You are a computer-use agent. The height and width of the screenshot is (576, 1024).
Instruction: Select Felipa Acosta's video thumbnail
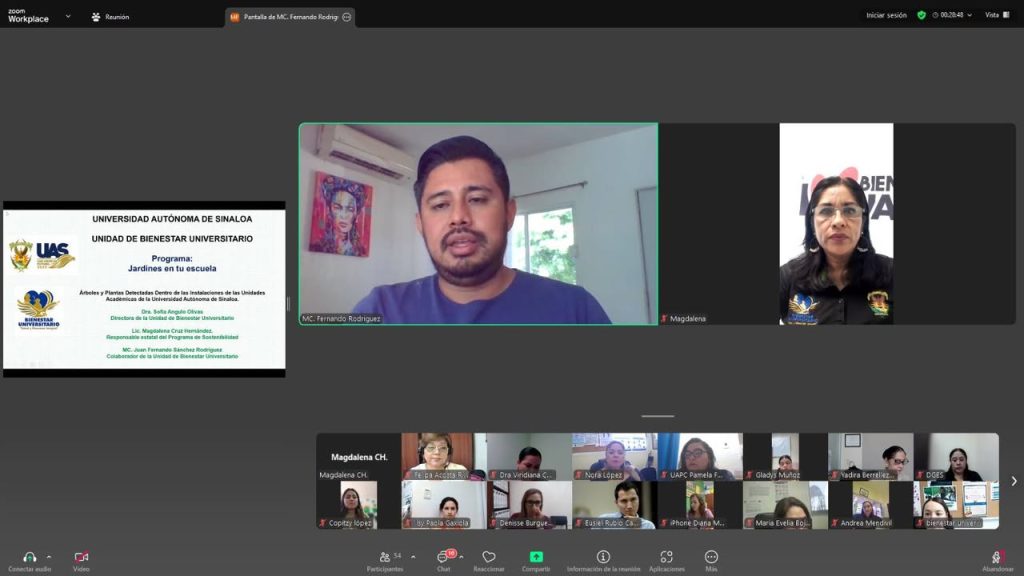444,456
